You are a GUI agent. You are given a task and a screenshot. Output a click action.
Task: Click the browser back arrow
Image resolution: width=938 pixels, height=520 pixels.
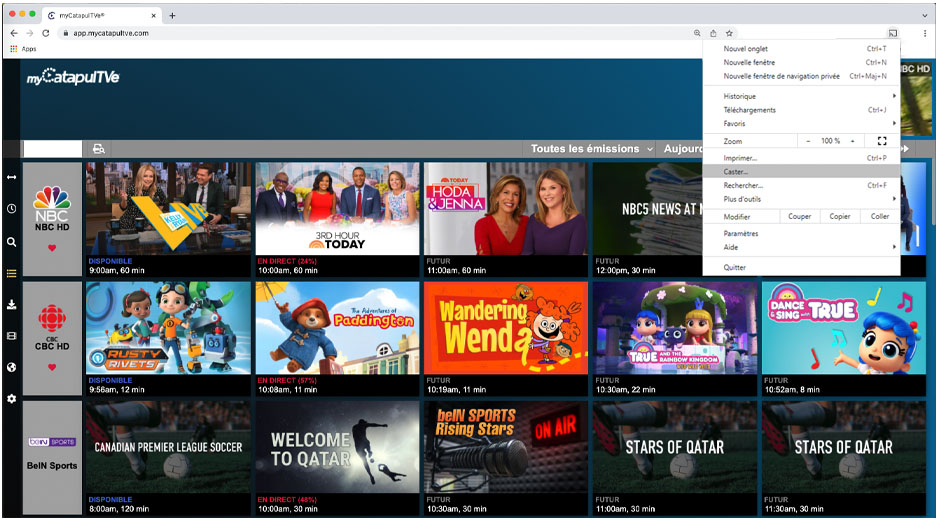[14, 33]
